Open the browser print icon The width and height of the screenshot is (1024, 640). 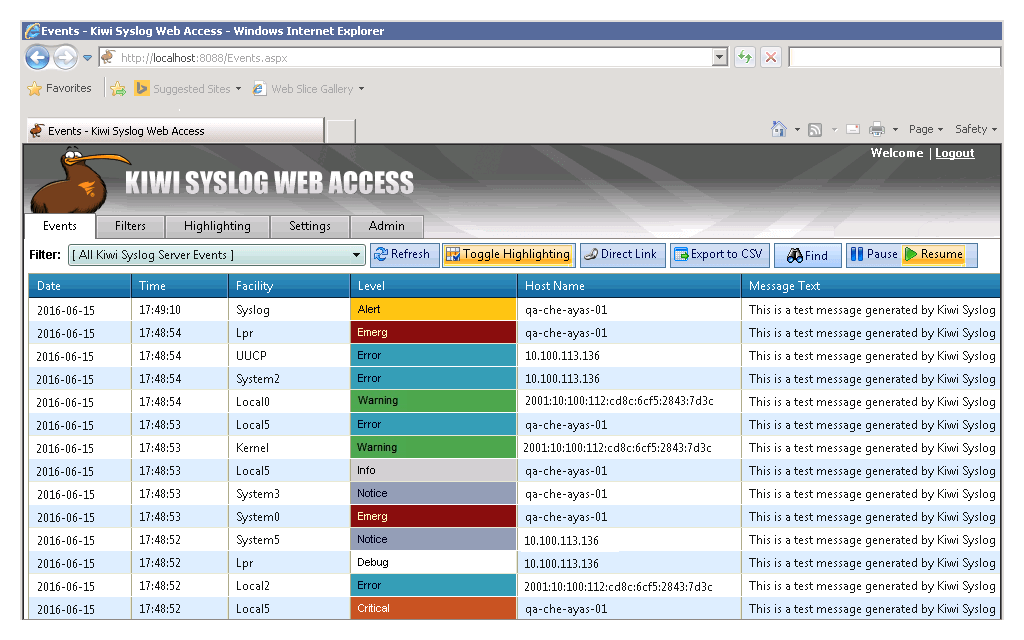(x=876, y=129)
